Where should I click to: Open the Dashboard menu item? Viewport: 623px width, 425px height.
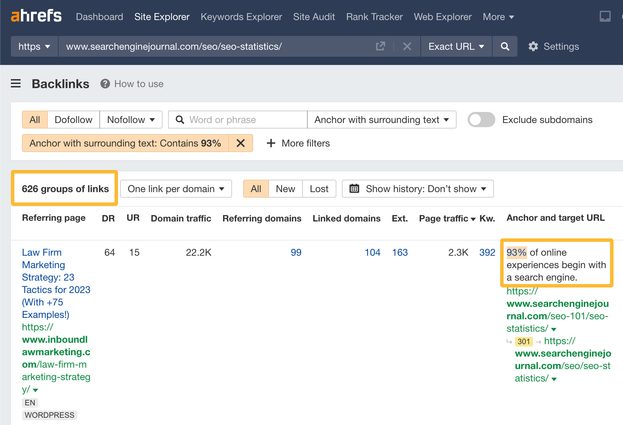(x=99, y=17)
